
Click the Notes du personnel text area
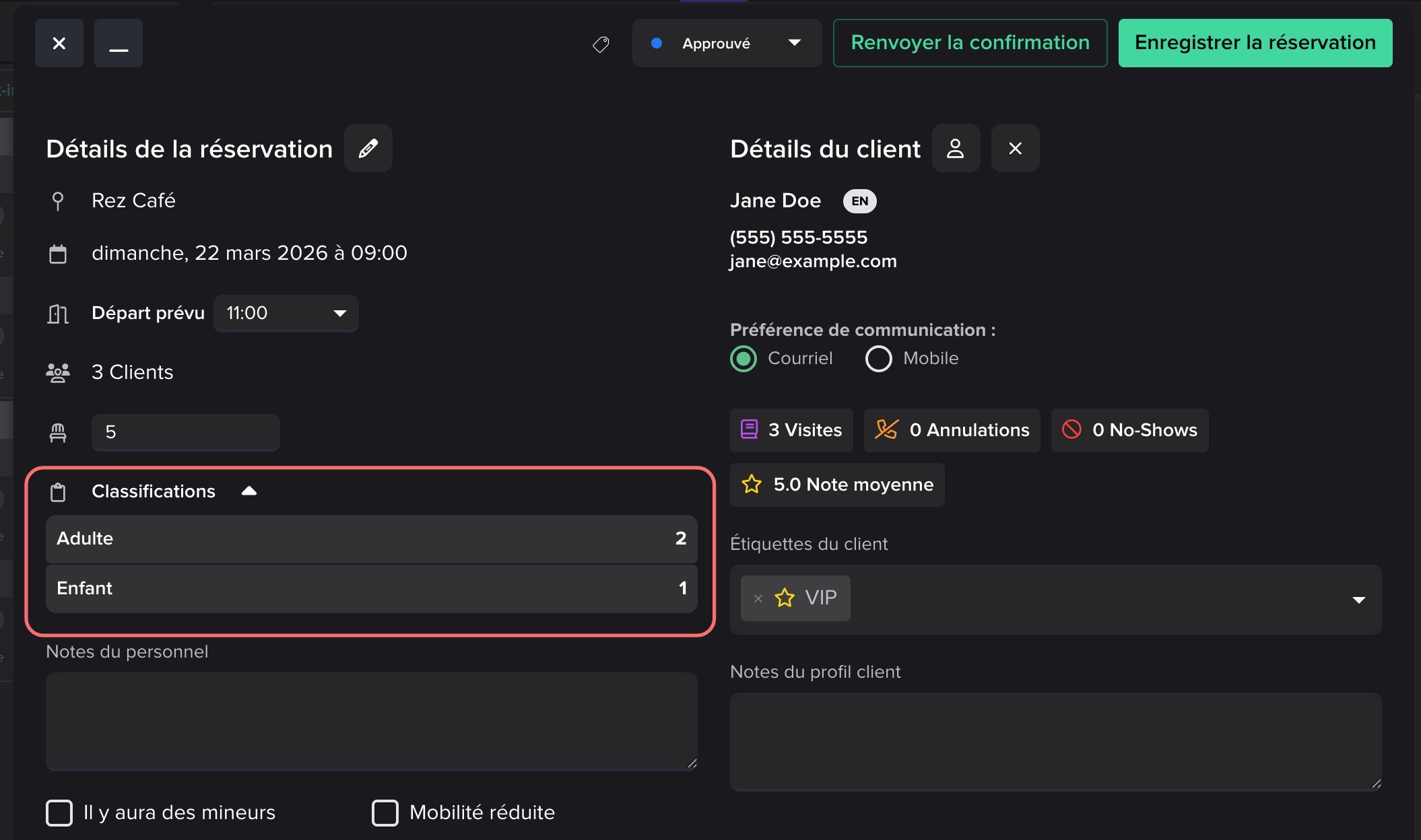point(371,720)
